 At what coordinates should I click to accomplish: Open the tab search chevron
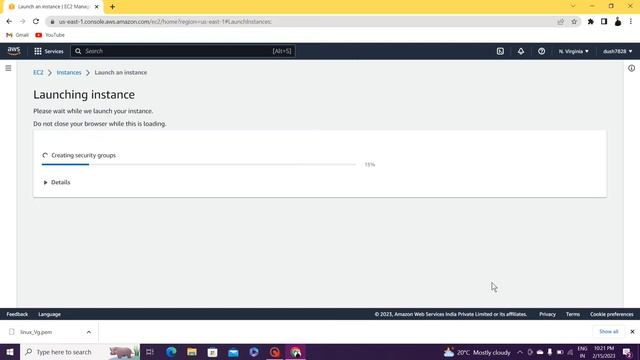pos(573,6)
